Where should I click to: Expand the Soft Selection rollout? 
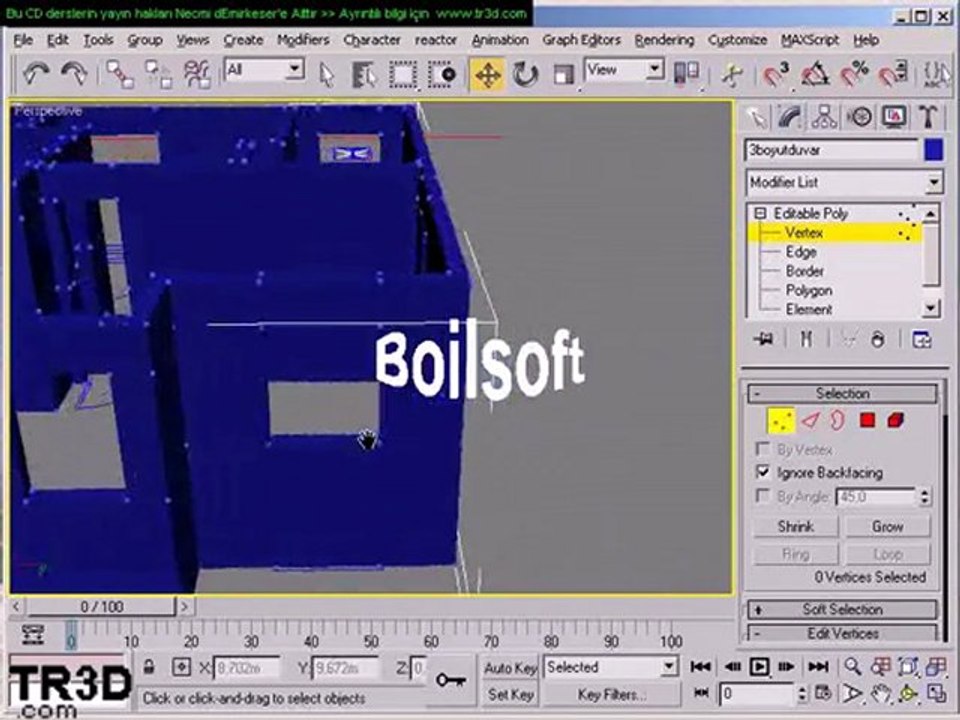pos(842,609)
